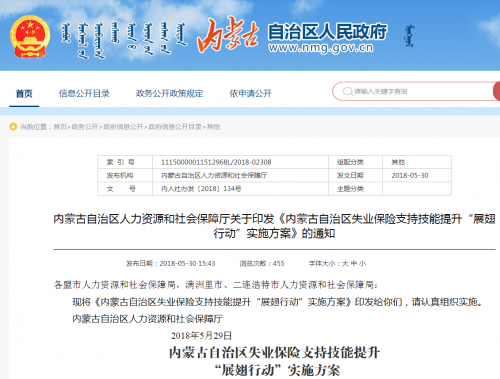Click the 自治区人民政府 header title
Viewport: 500px width, 379px height.
(x=327, y=32)
